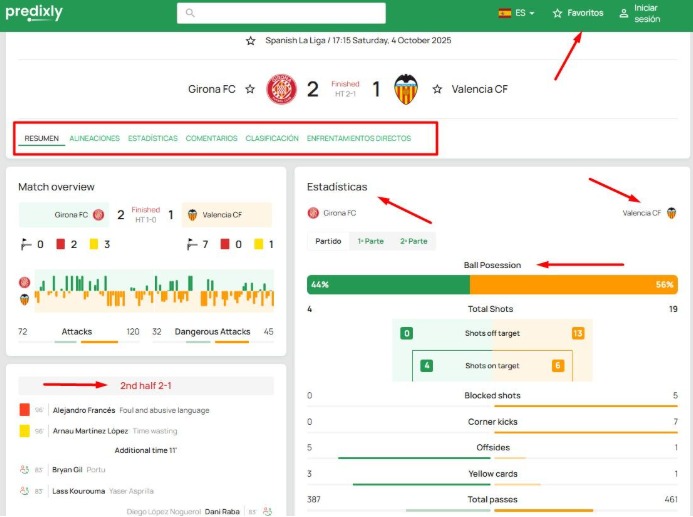
Task: Click Iniciar sesión to log in
Action: (647, 13)
